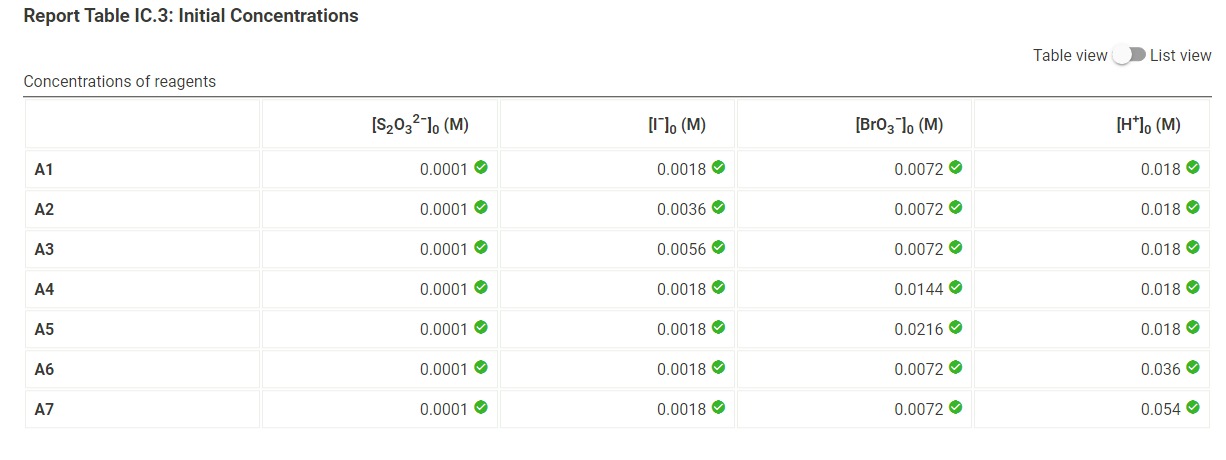This screenshot has height=460, width=1226.
Task: Click the checkmark beside A7 H+ 0.054
Action: click(1192, 408)
